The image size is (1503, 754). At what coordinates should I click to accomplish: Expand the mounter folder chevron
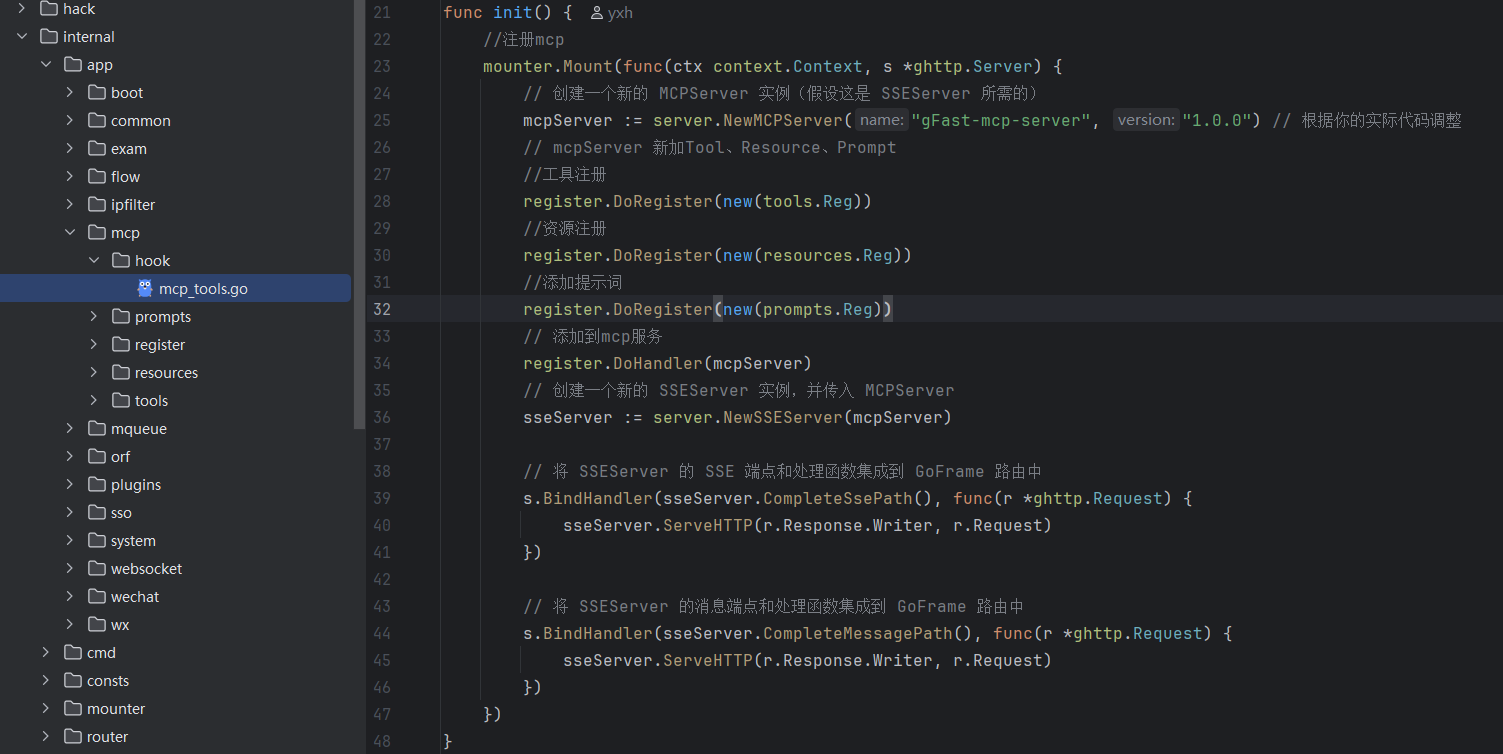46,709
